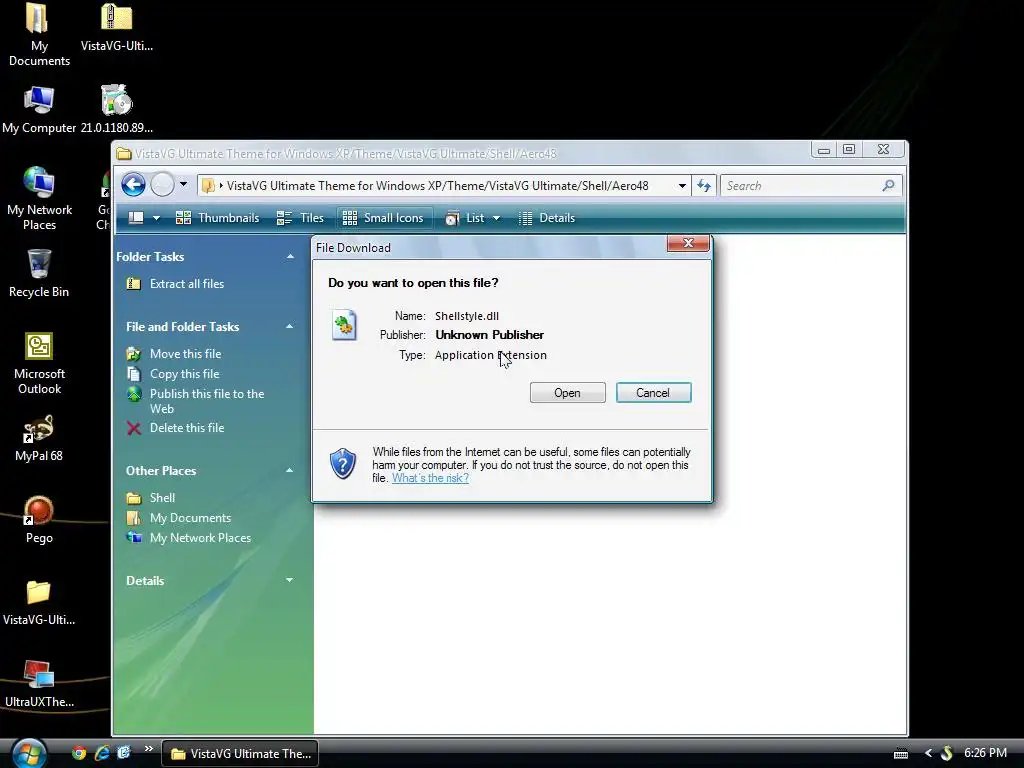Select MyPal 68 desktop icon
This screenshot has width=1024, height=768.
point(39,438)
